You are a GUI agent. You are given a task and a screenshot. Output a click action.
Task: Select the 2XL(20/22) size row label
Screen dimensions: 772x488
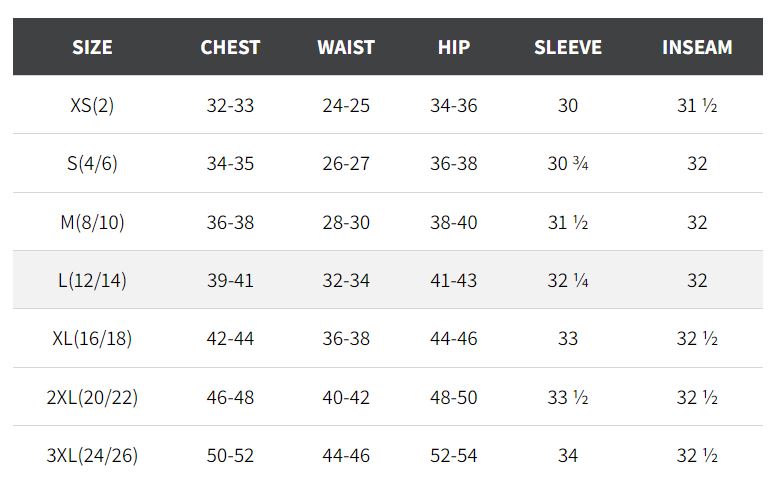(92, 397)
